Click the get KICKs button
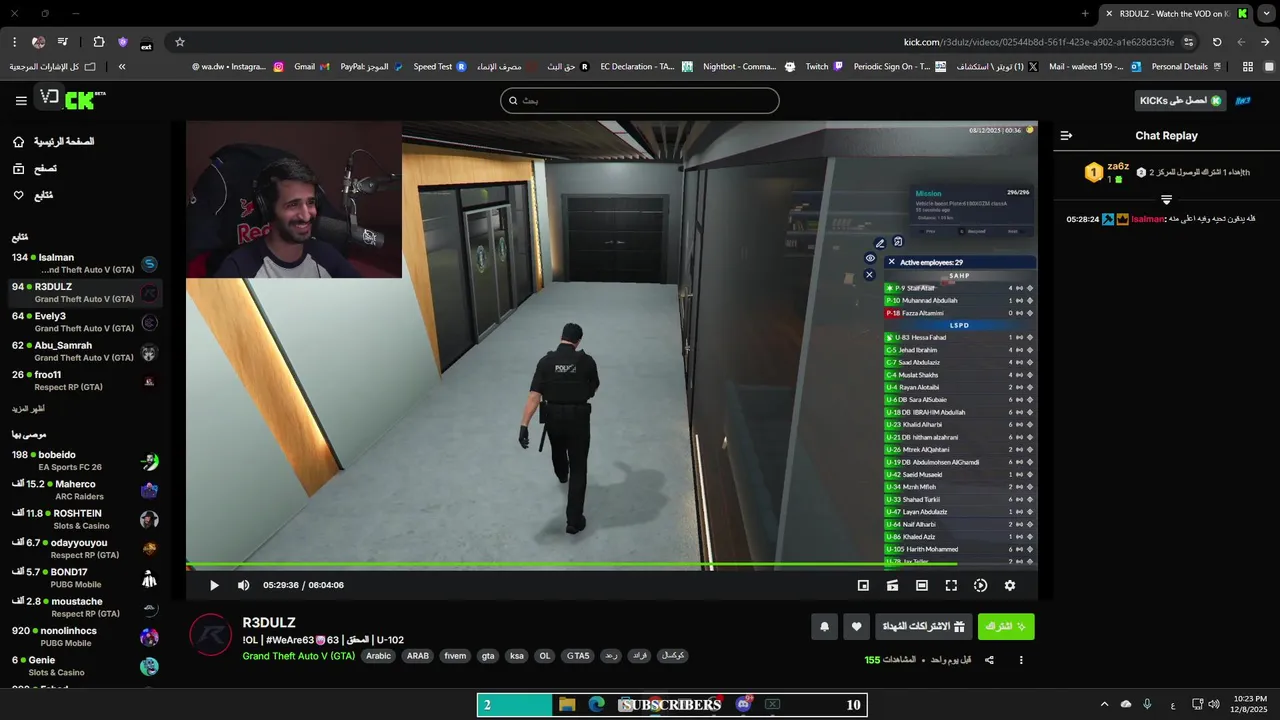1280x720 pixels. point(1180,101)
